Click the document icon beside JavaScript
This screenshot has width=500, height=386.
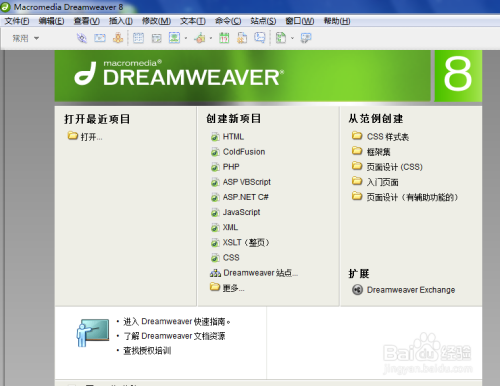coord(215,212)
